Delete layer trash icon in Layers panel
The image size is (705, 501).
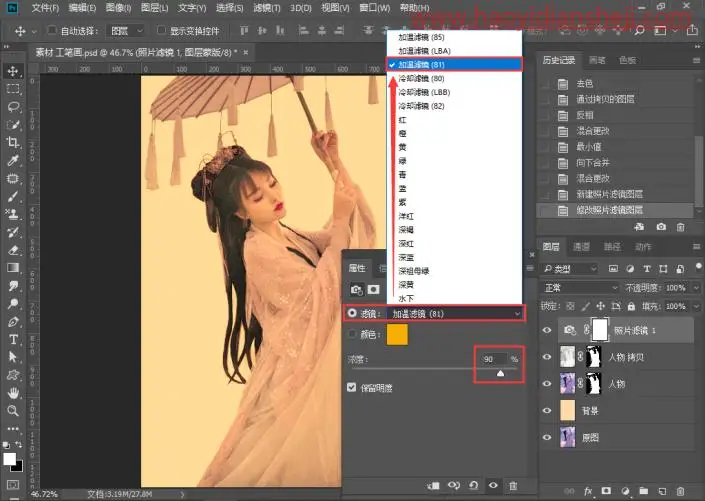(681, 491)
